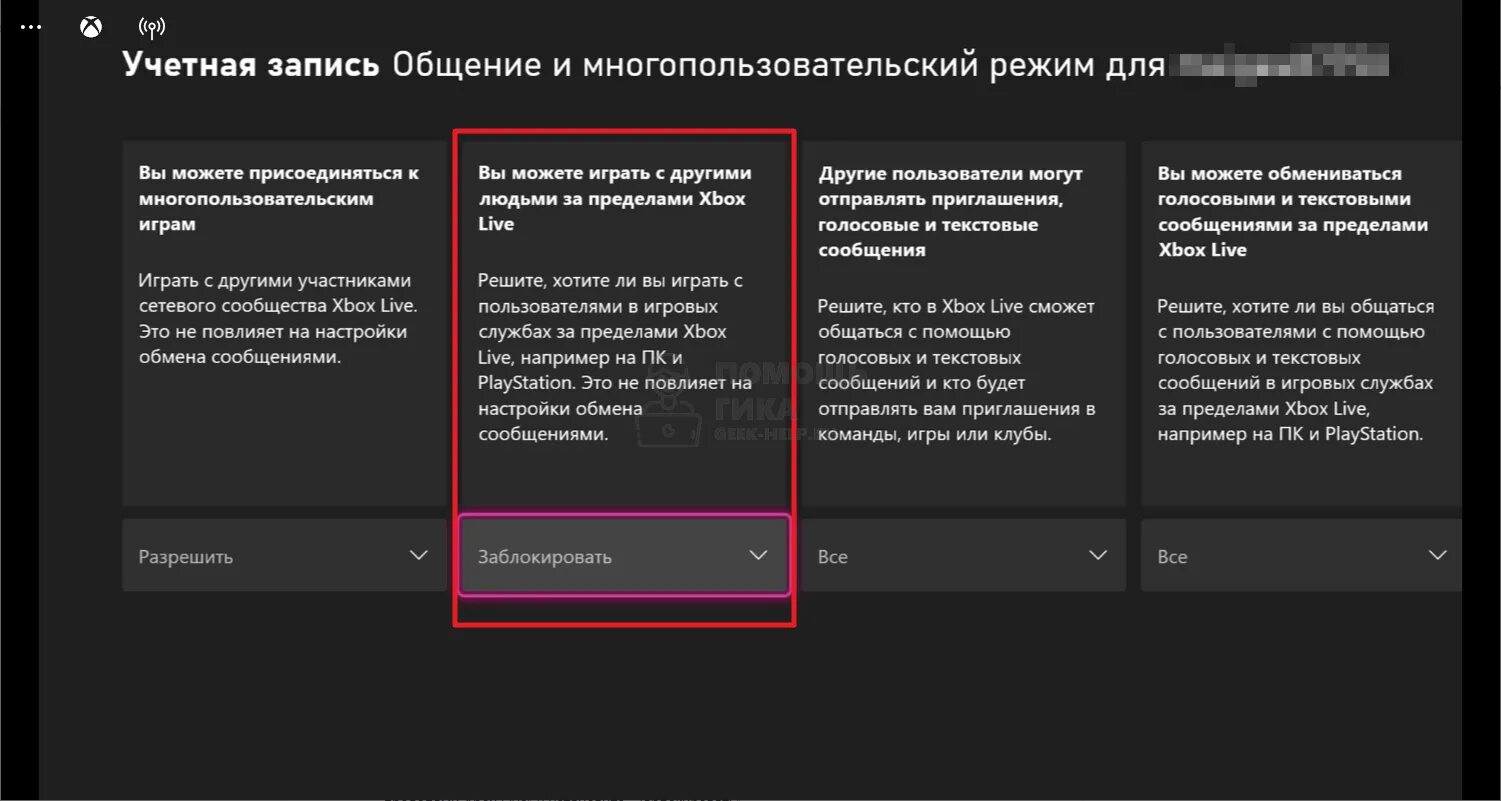Viewport: 1501px width, 801px height.
Task: Open the Все dropdown under invitations and messages
Action: 964,555
